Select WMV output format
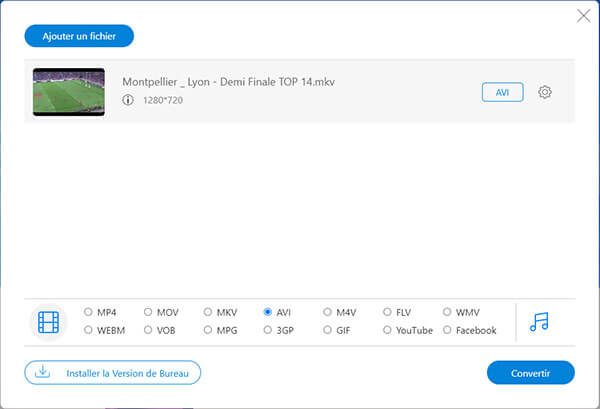 click(x=447, y=312)
